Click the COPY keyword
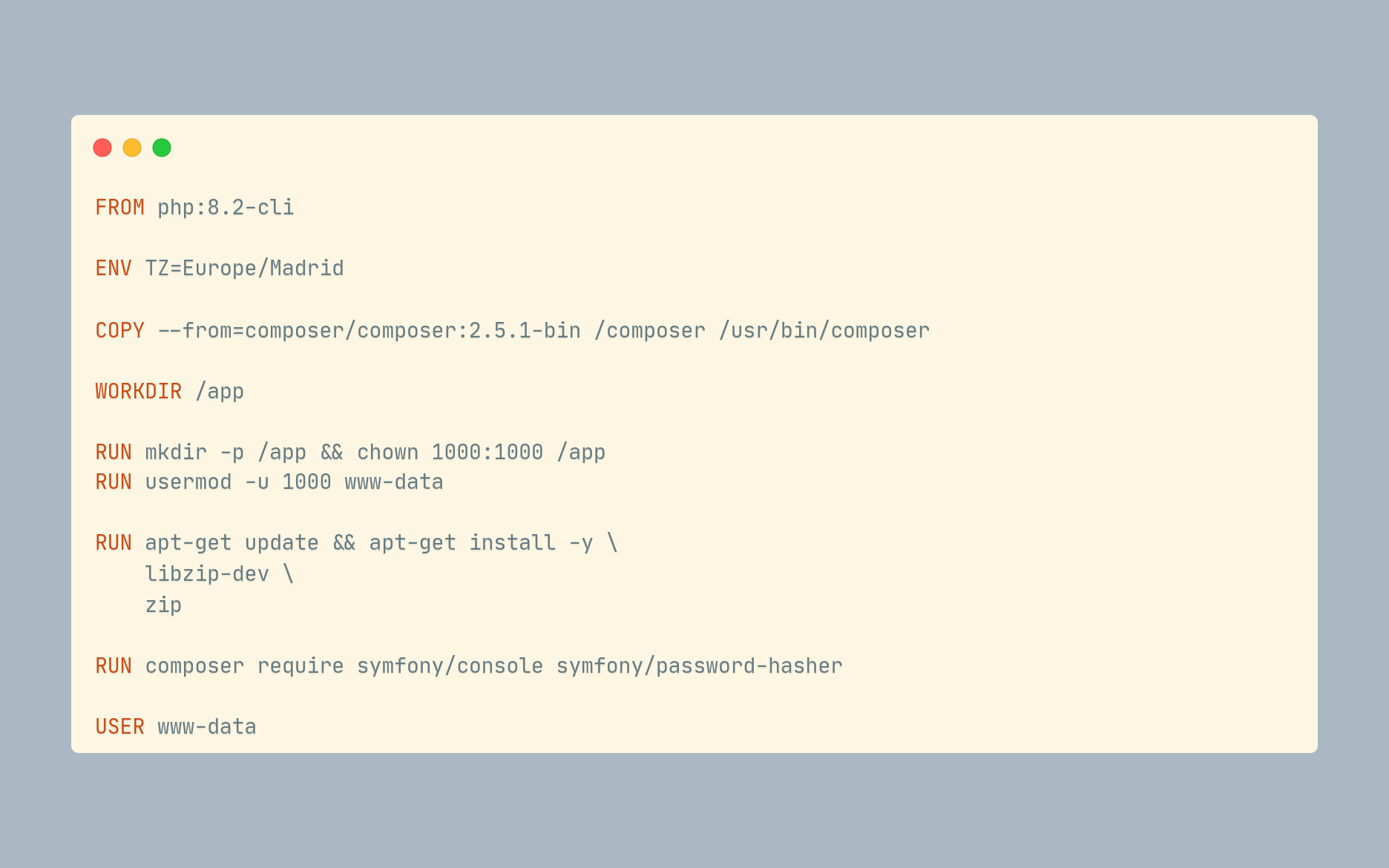 pos(119,331)
